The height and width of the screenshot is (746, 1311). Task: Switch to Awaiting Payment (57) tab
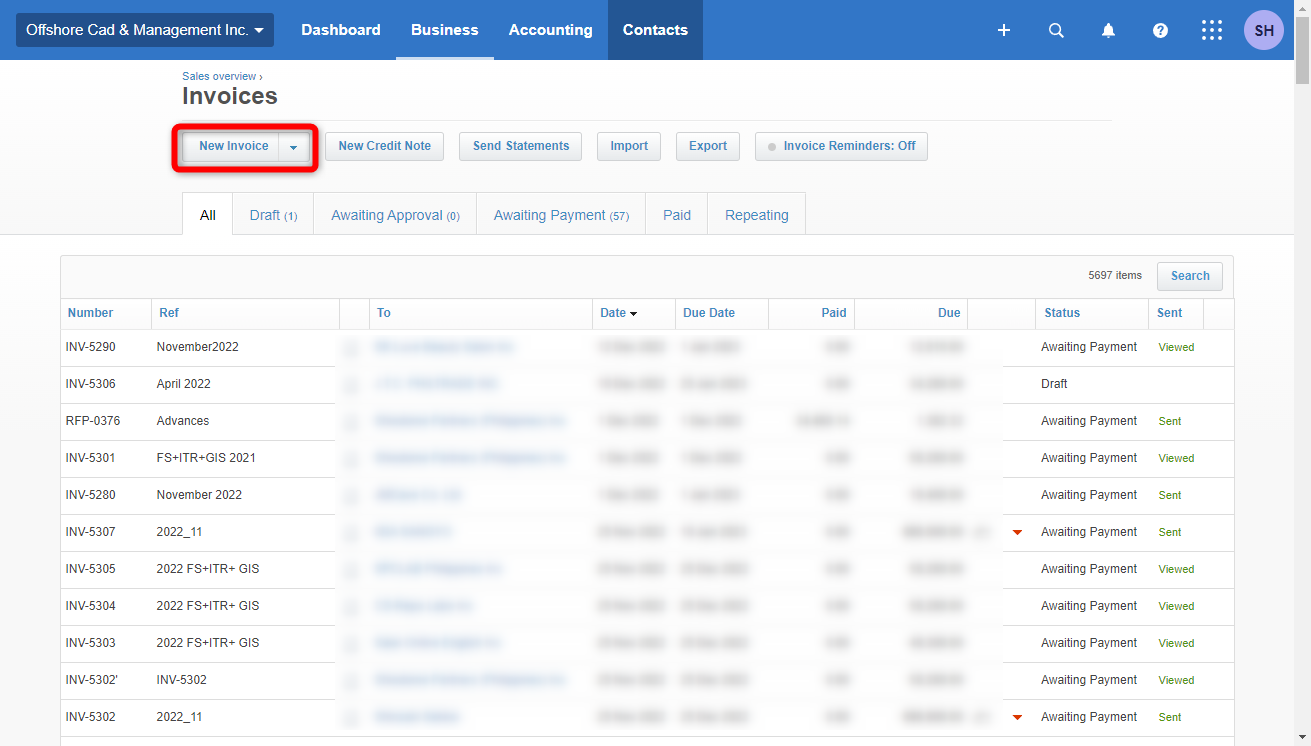(x=561, y=215)
